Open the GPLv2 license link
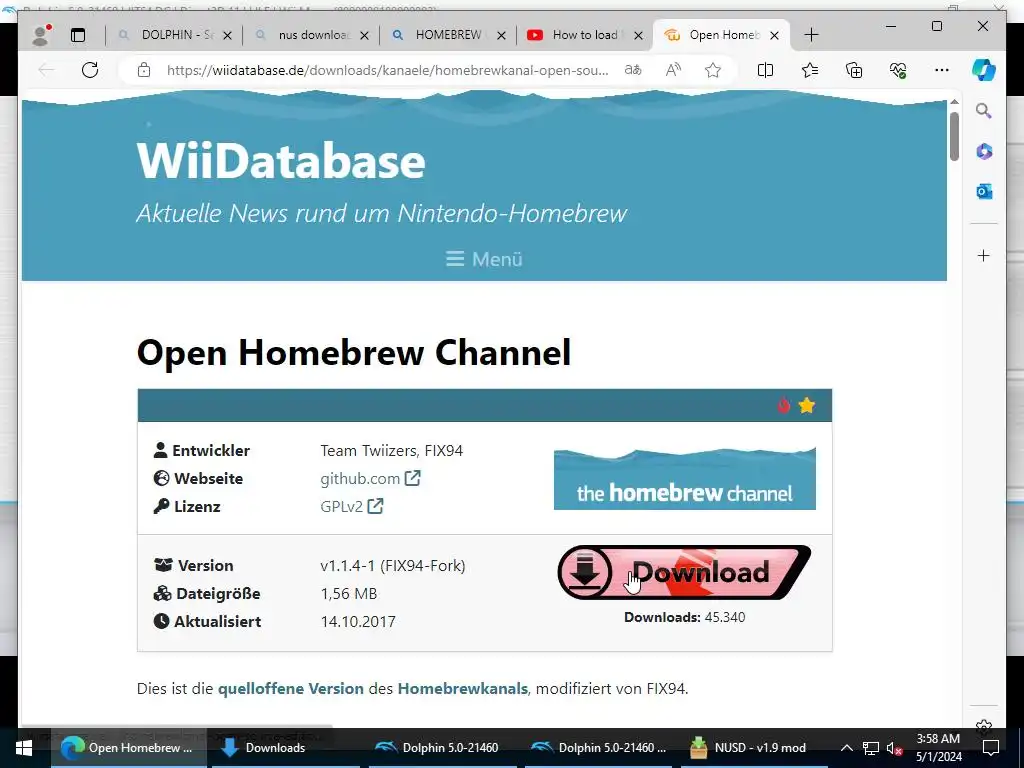 [351, 507]
